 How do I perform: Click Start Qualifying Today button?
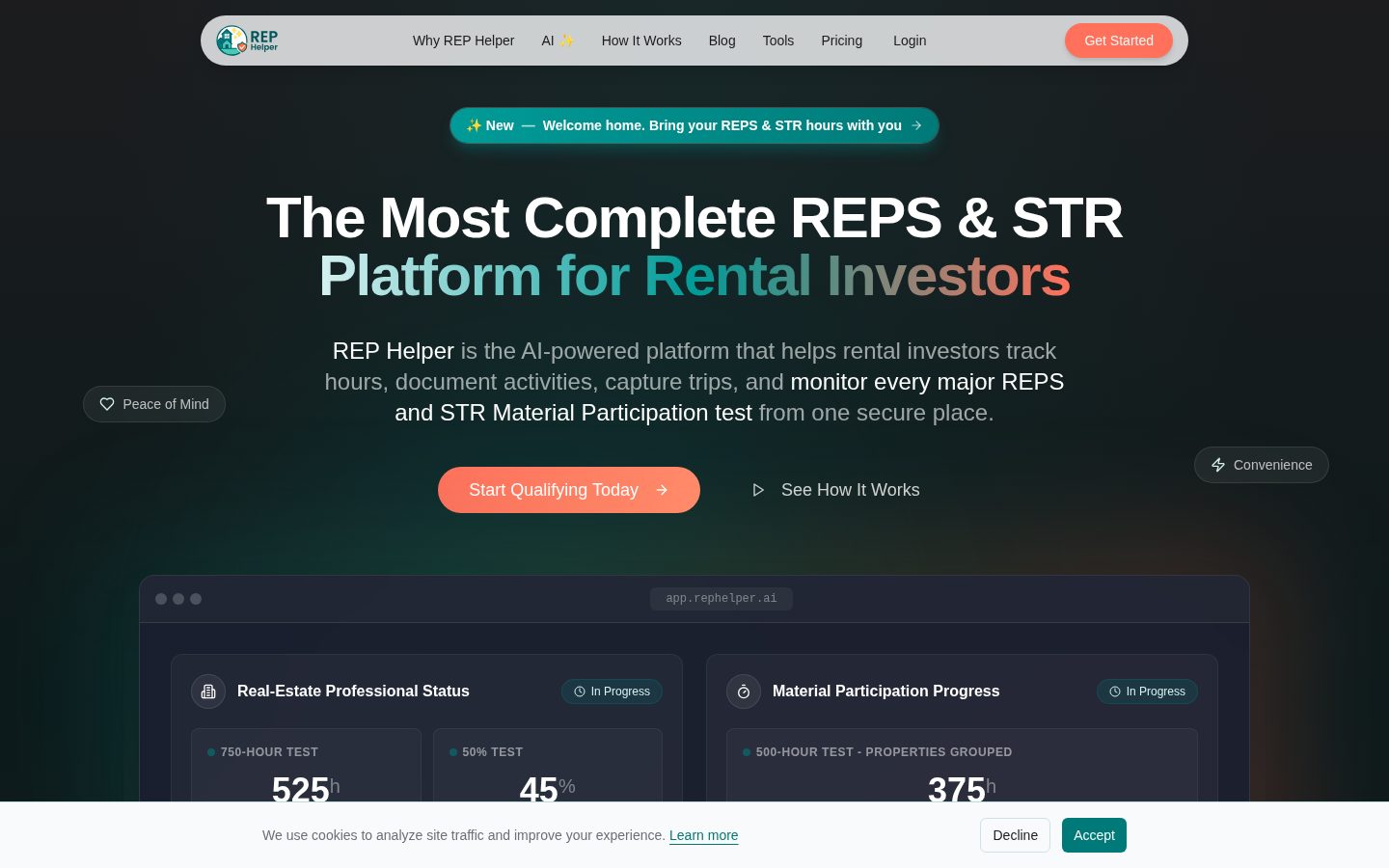click(x=569, y=490)
